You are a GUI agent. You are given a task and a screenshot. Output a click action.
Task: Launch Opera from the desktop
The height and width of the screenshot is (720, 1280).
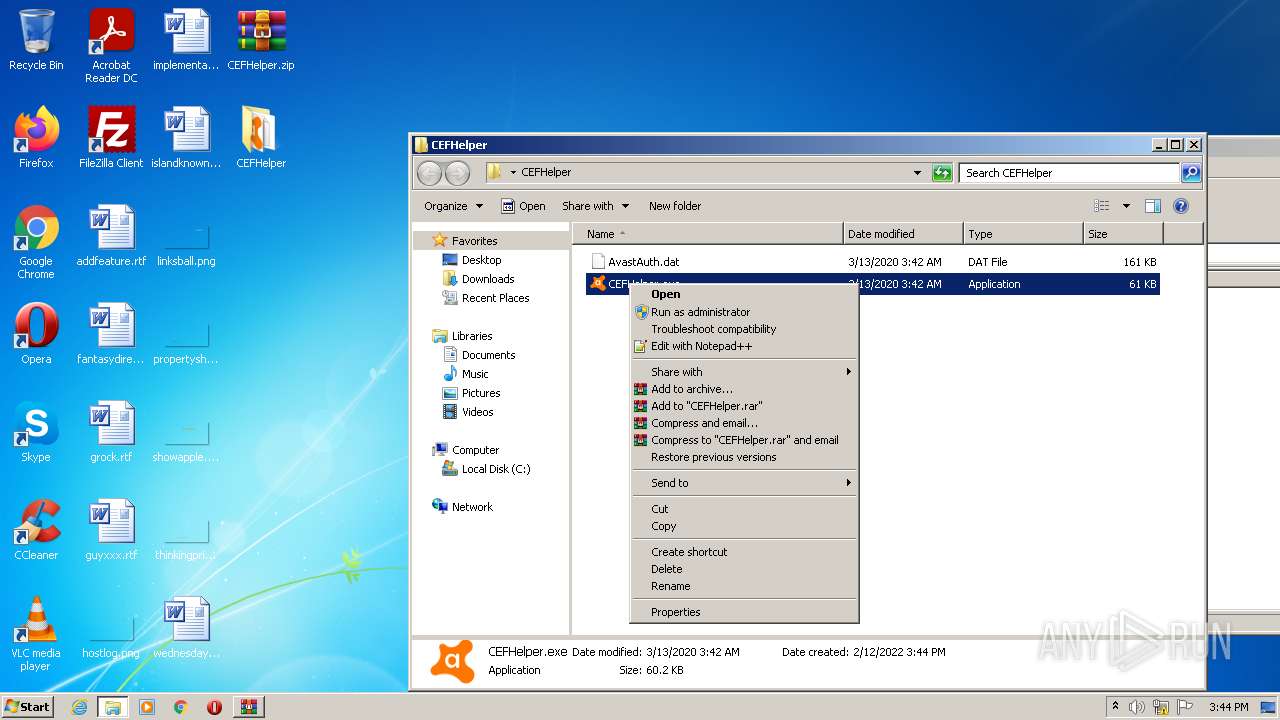click(x=36, y=334)
